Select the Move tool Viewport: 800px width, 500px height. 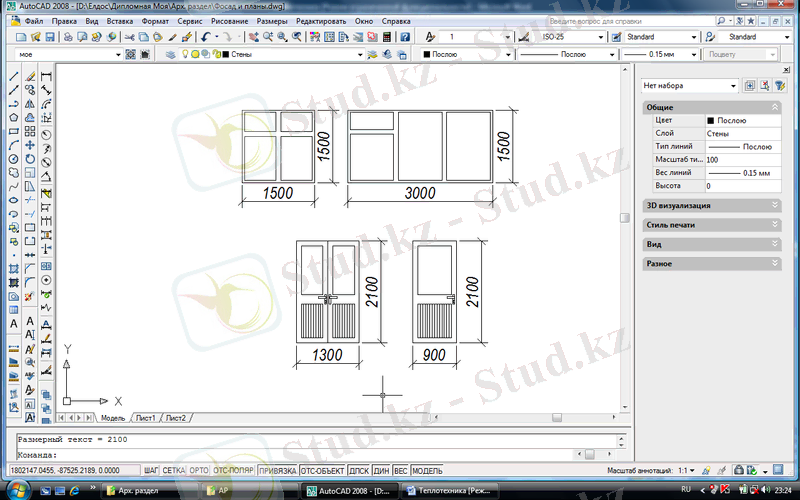tap(30, 145)
